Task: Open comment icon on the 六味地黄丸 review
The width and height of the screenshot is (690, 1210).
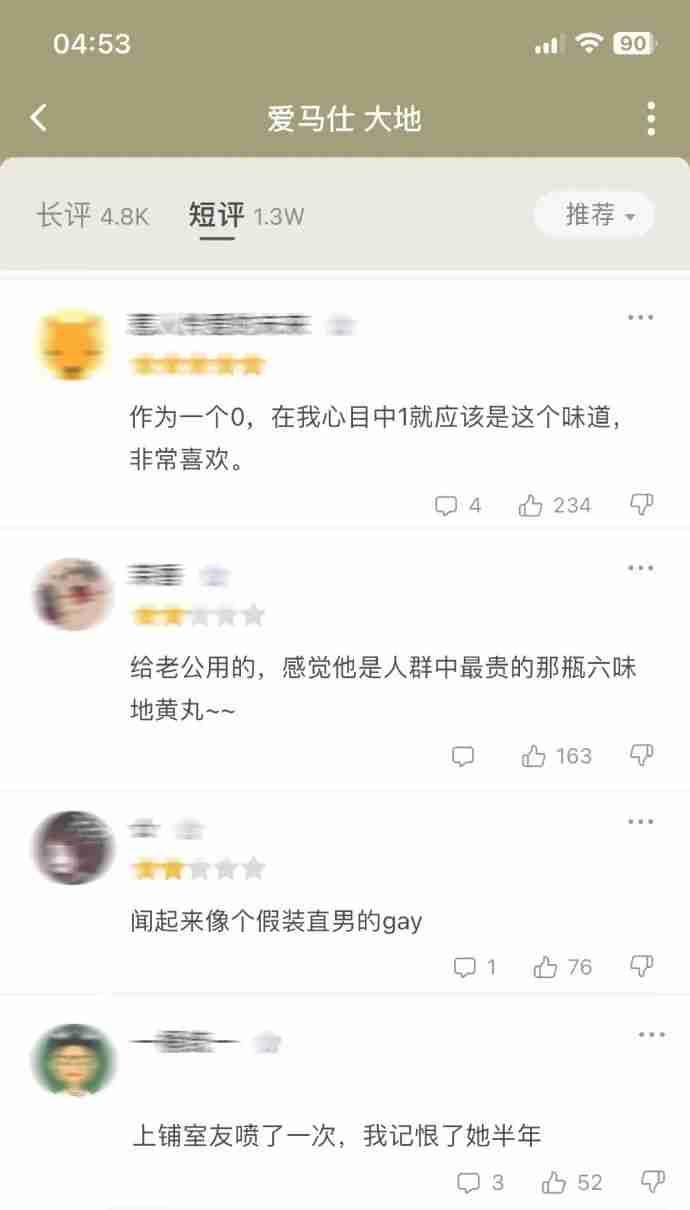Action: coord(463,756)
